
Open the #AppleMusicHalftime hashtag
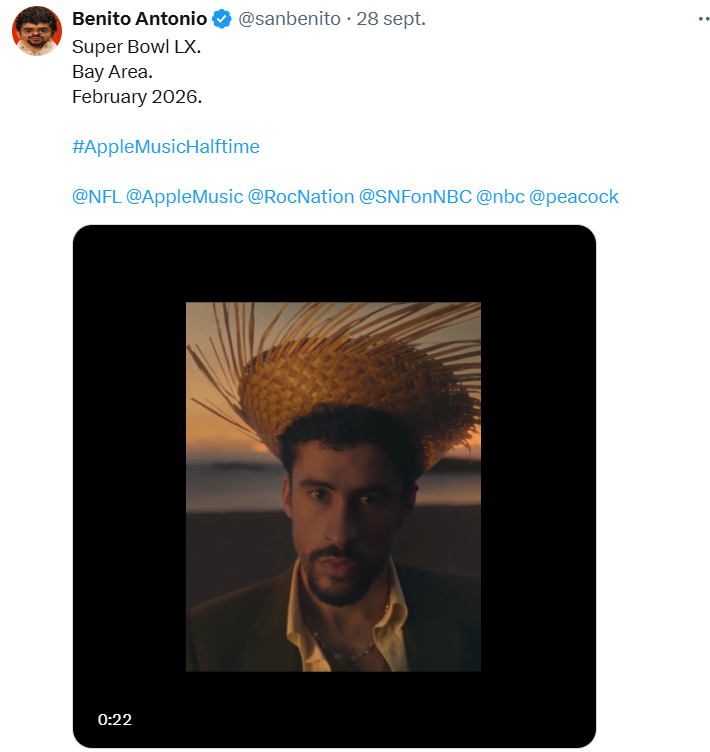coord(166,147)
